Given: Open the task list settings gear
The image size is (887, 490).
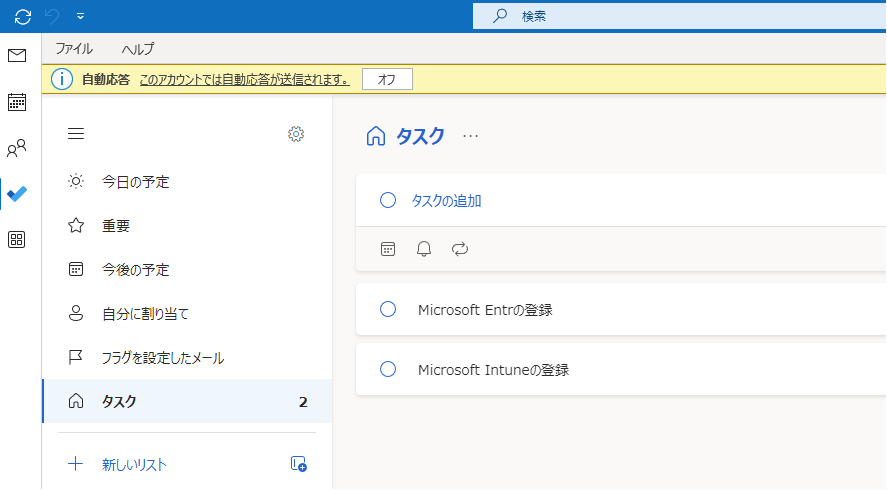Looking at the screenshot, I should coord(296,134).
